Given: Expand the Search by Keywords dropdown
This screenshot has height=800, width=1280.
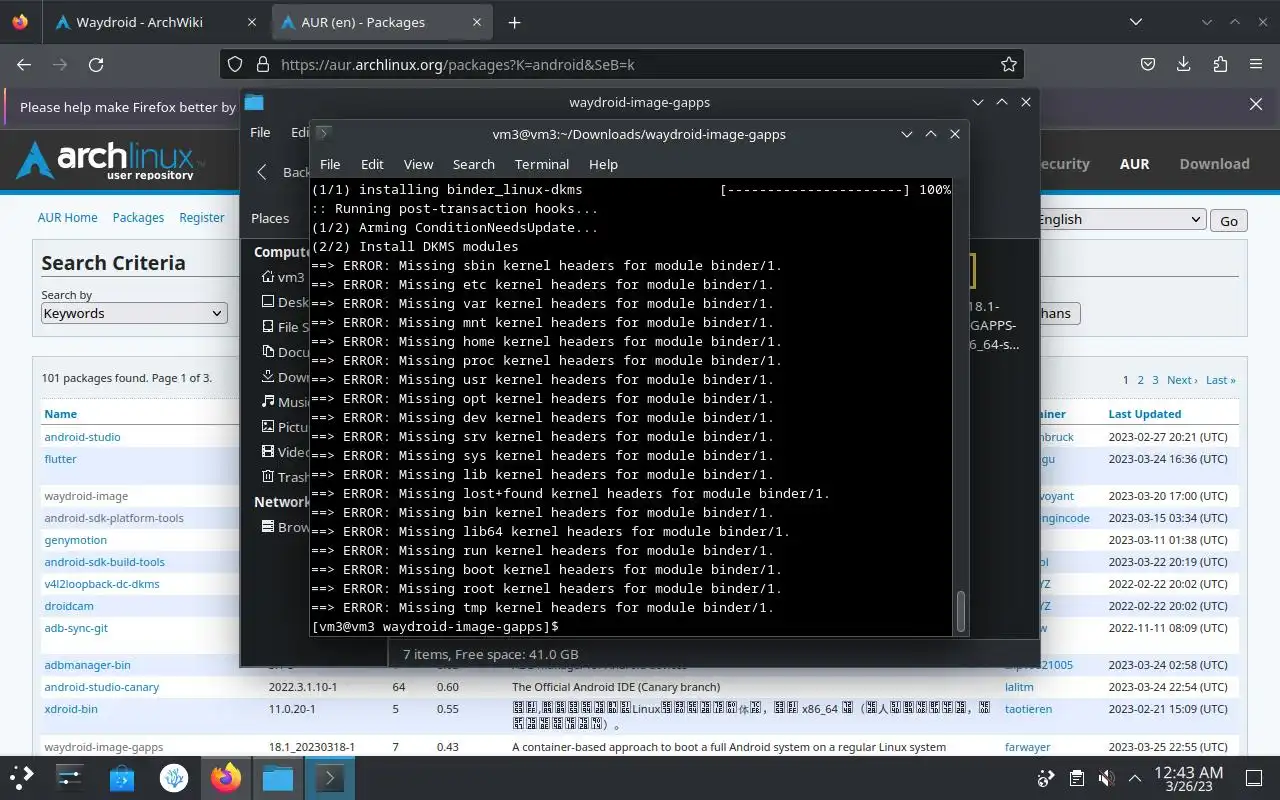Looking at the screenshot, I should coord(133,313).
